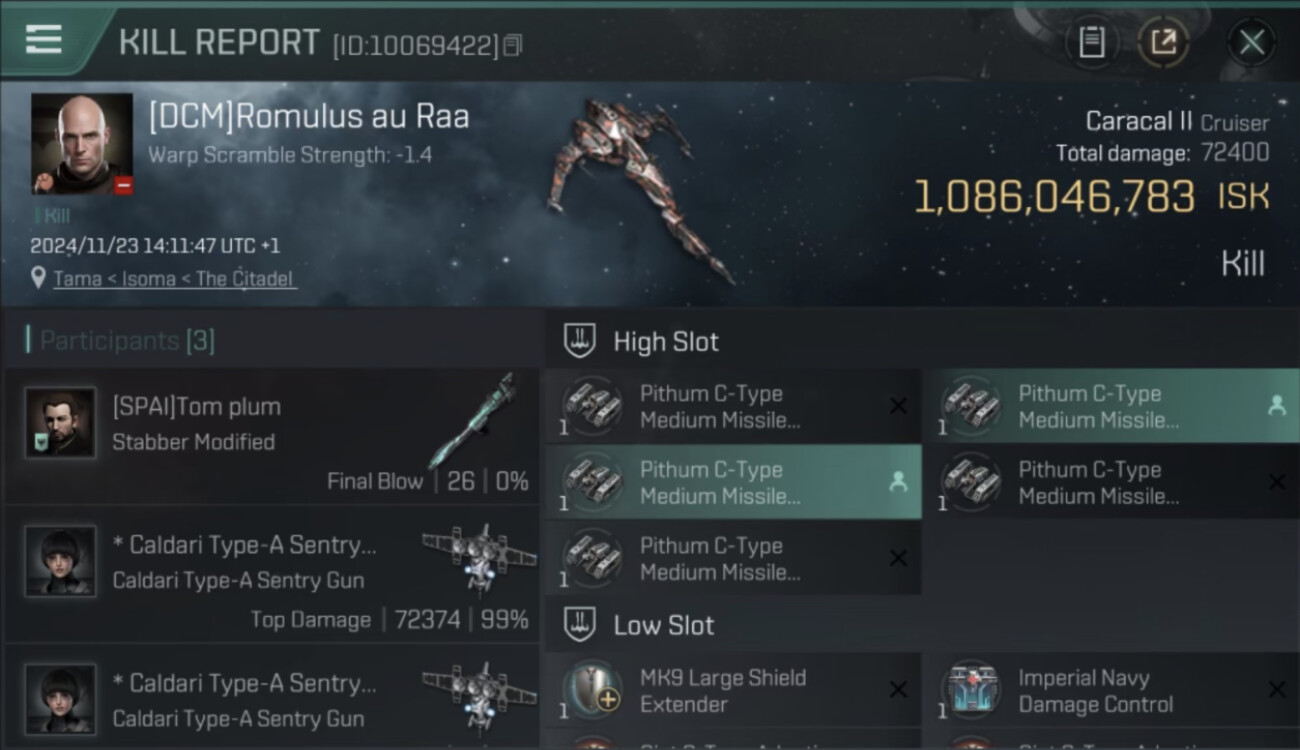Open Tama Isoma The Citadel location link

(x=175, y=279)
